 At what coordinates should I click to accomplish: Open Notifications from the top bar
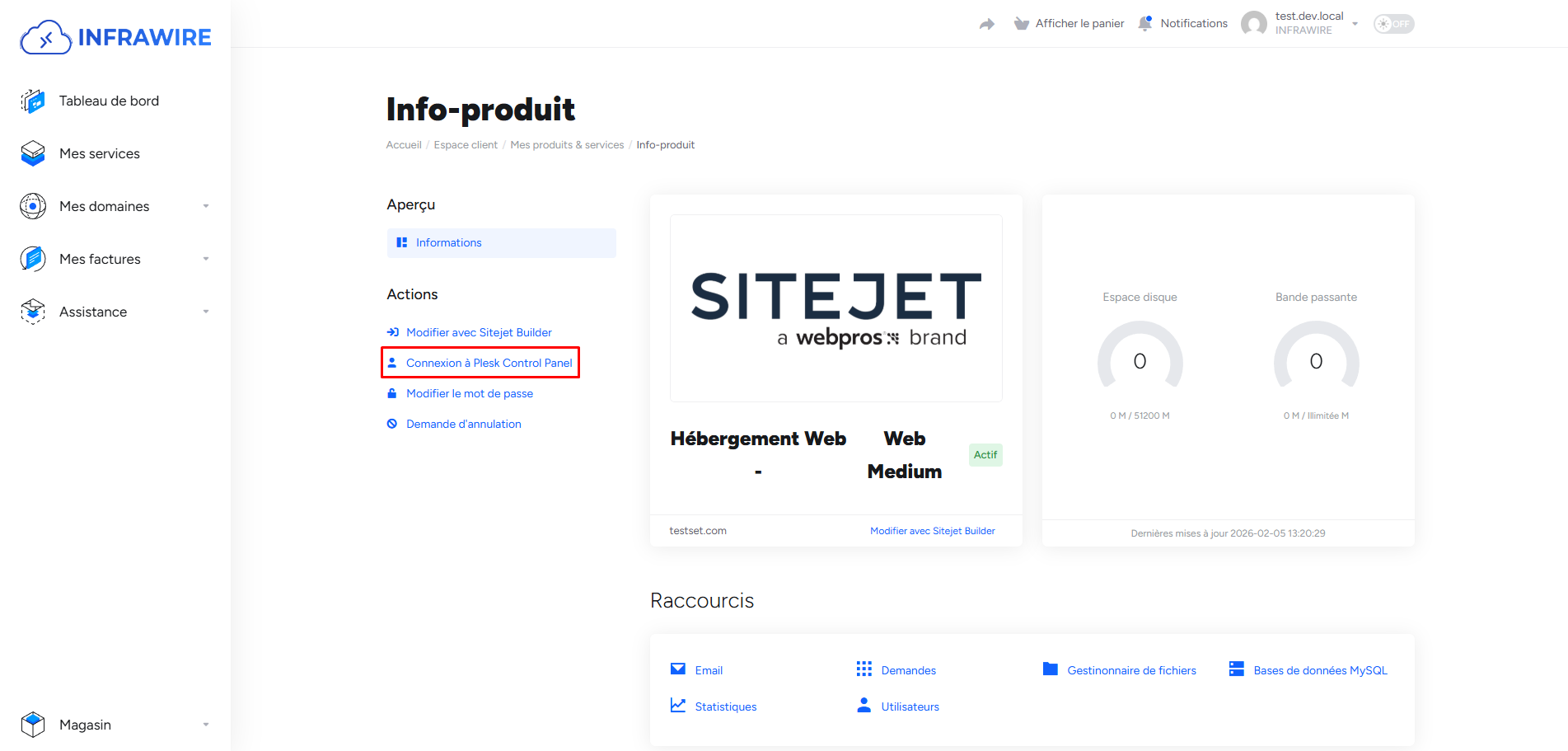coord(1193,23)
